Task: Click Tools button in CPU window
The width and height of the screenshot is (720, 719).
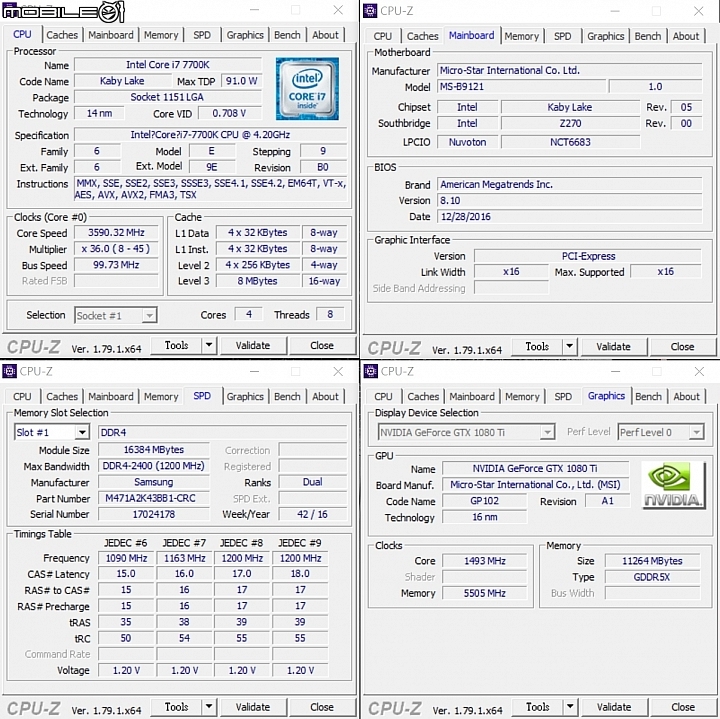Action: point(176,345)
